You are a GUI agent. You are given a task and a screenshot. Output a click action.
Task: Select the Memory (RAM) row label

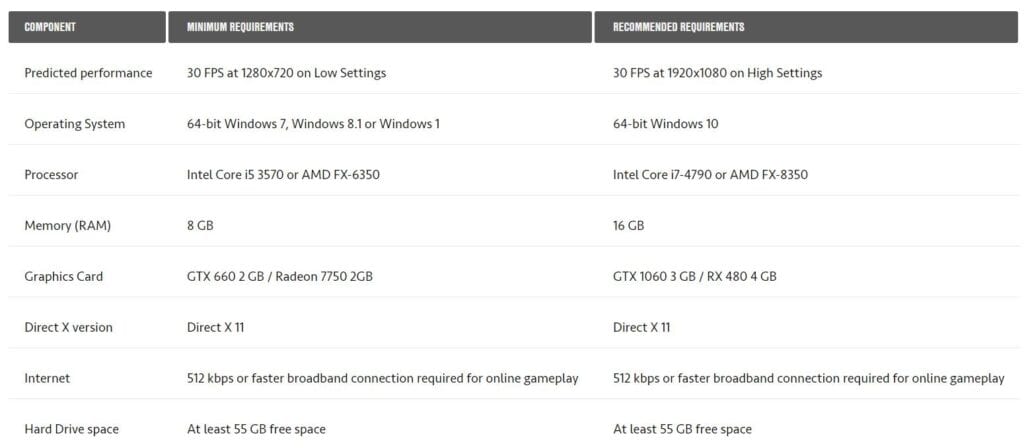pyautogui.click(x=67, y=226)
